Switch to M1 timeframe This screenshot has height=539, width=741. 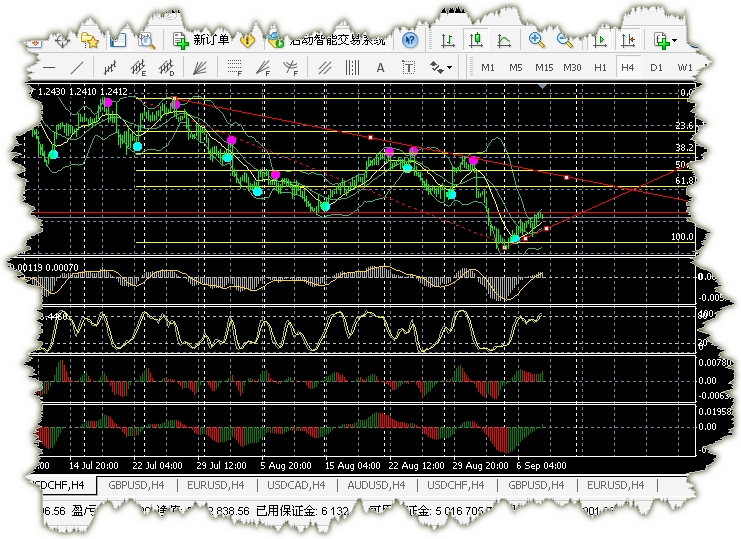(x=488, y=68)
